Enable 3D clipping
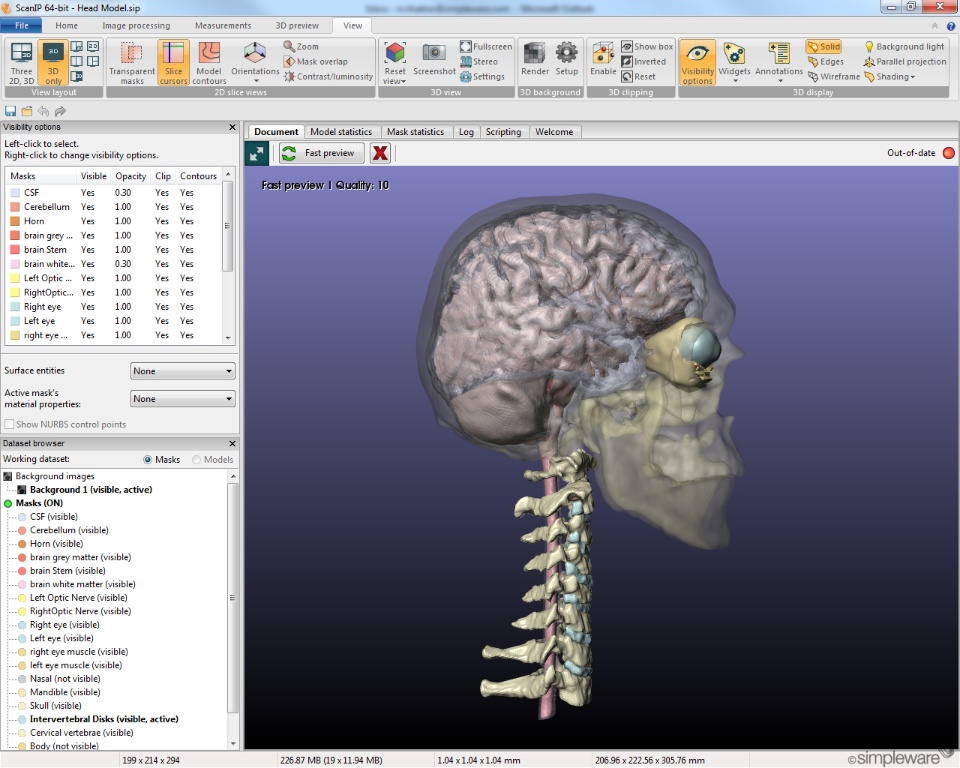 [x=603, y=60]
